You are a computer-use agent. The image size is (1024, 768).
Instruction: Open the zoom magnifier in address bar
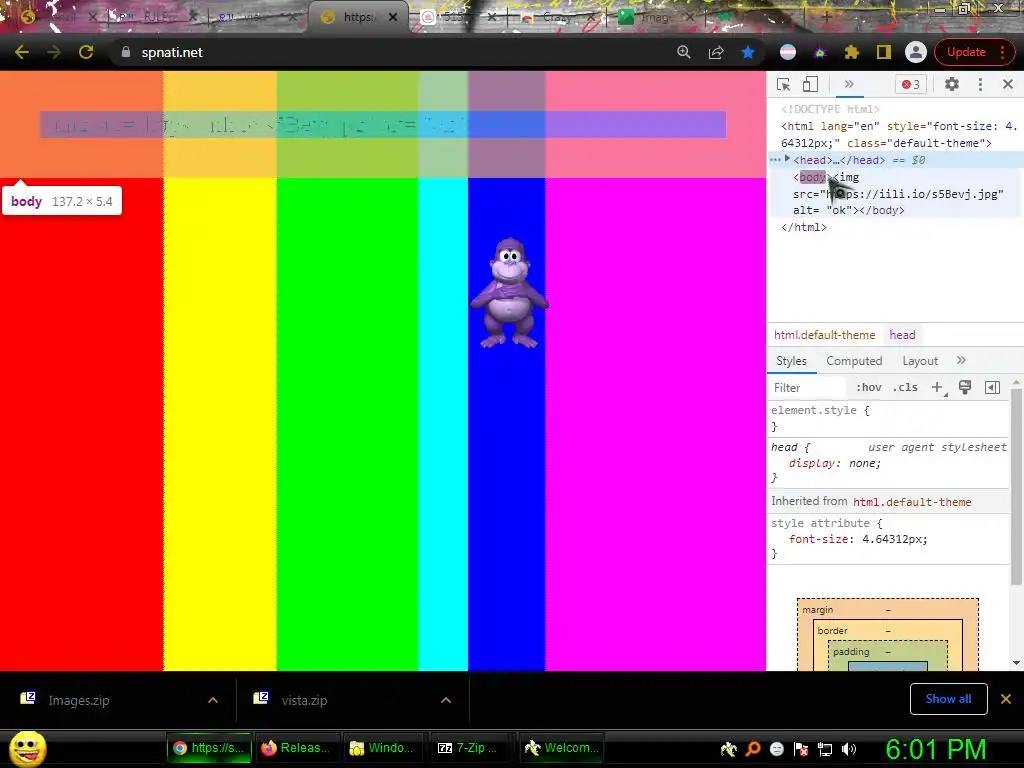(684, 52)
